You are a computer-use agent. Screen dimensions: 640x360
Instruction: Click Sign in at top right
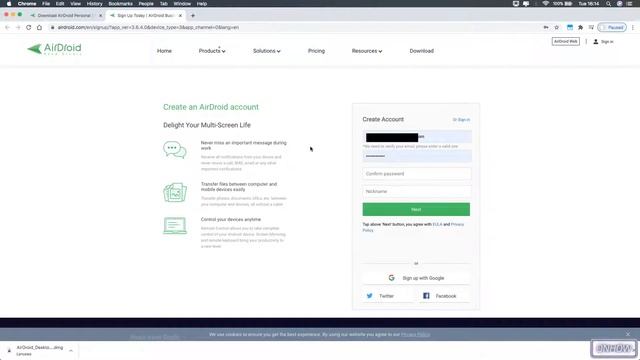[603, 42]
